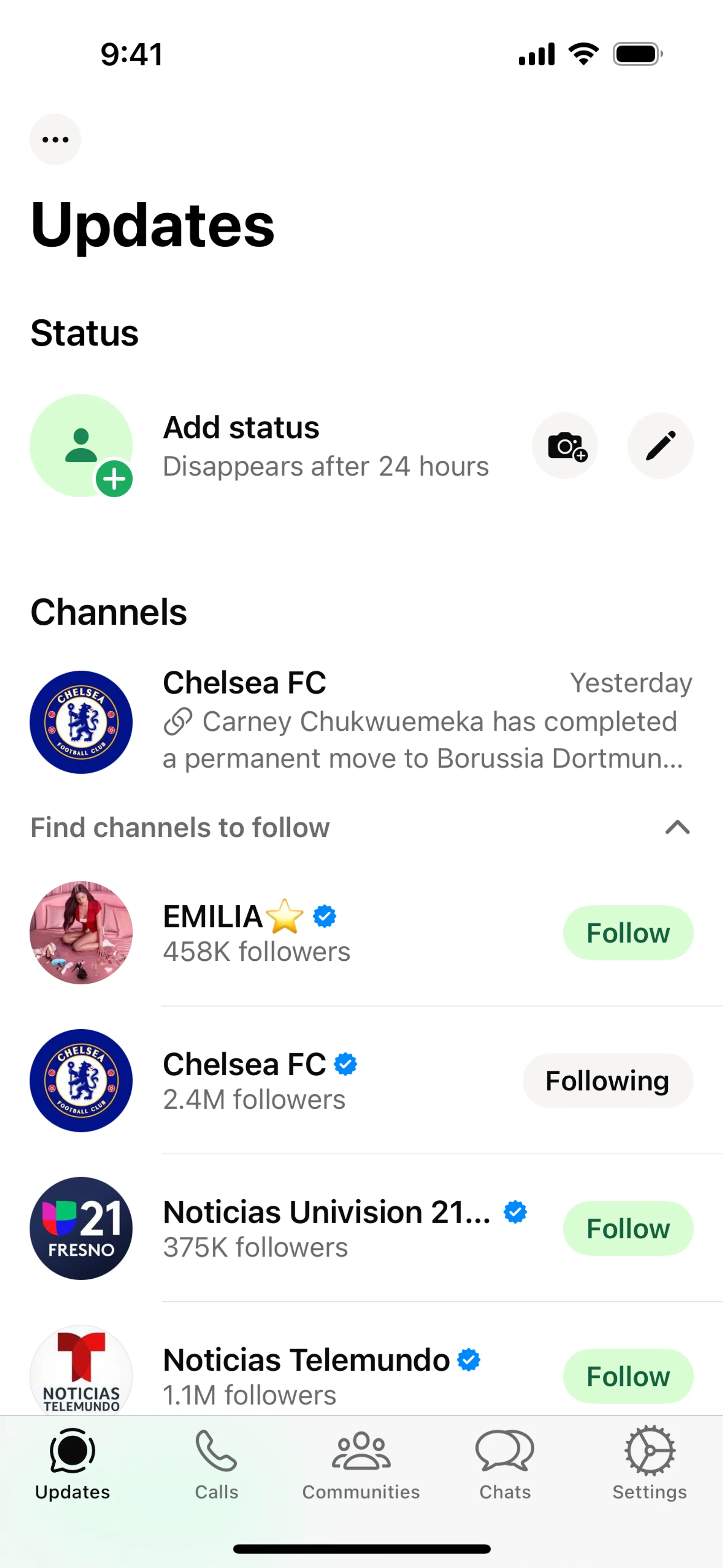
Task: Follow Noticias Univision 21 channel
Action: [628, 1228]
